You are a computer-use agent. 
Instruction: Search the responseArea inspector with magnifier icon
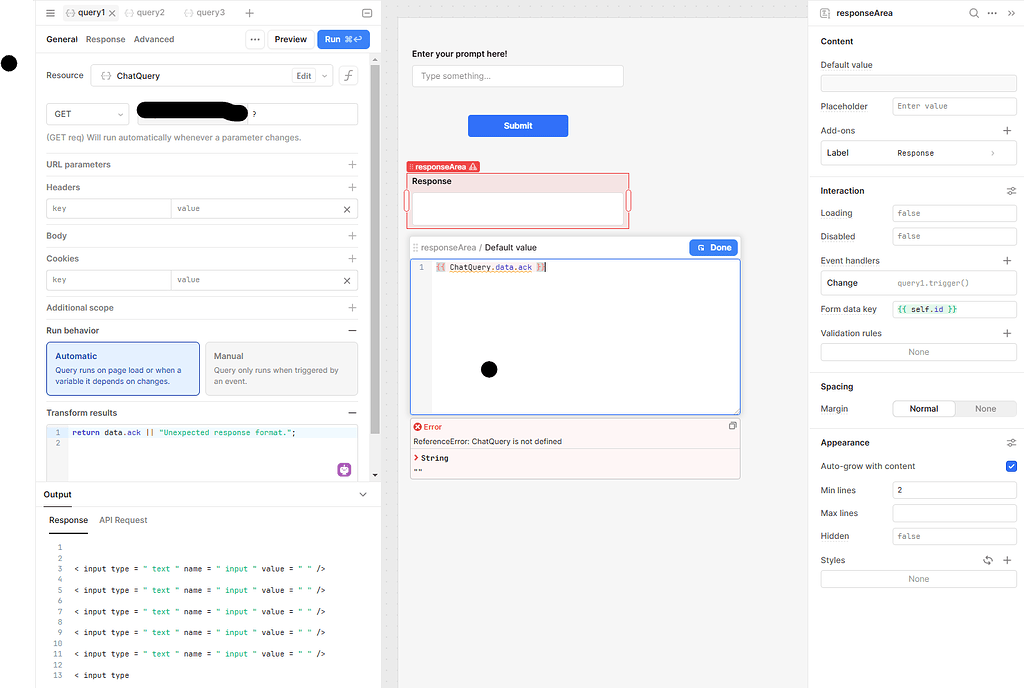(975, 13)
